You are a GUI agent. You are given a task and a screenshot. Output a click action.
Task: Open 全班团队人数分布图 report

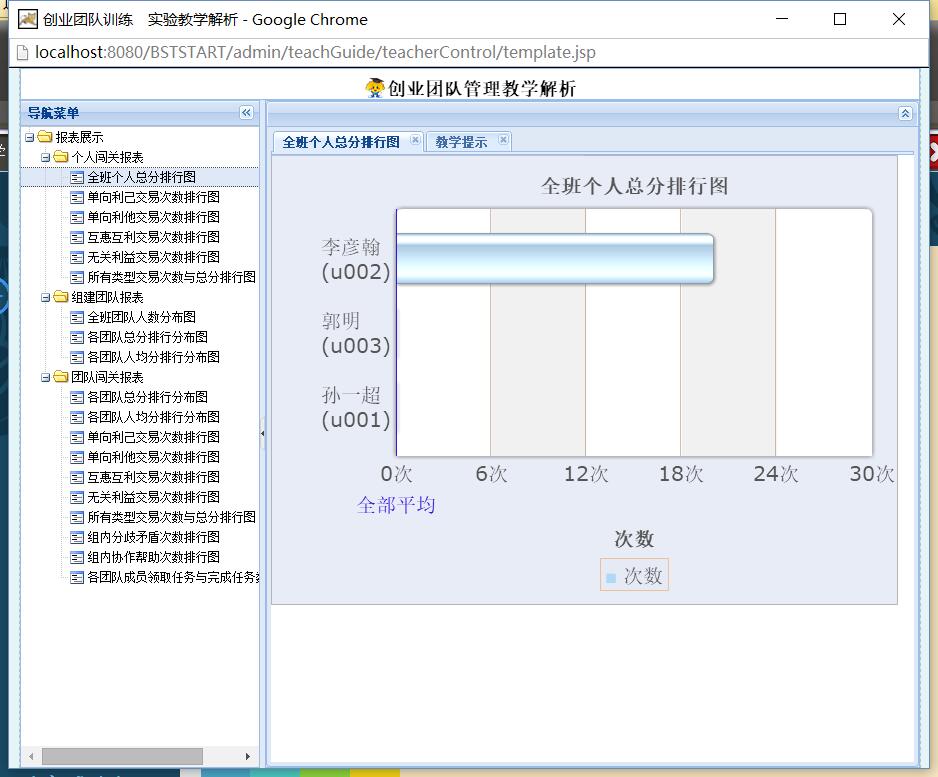[141, 317]
